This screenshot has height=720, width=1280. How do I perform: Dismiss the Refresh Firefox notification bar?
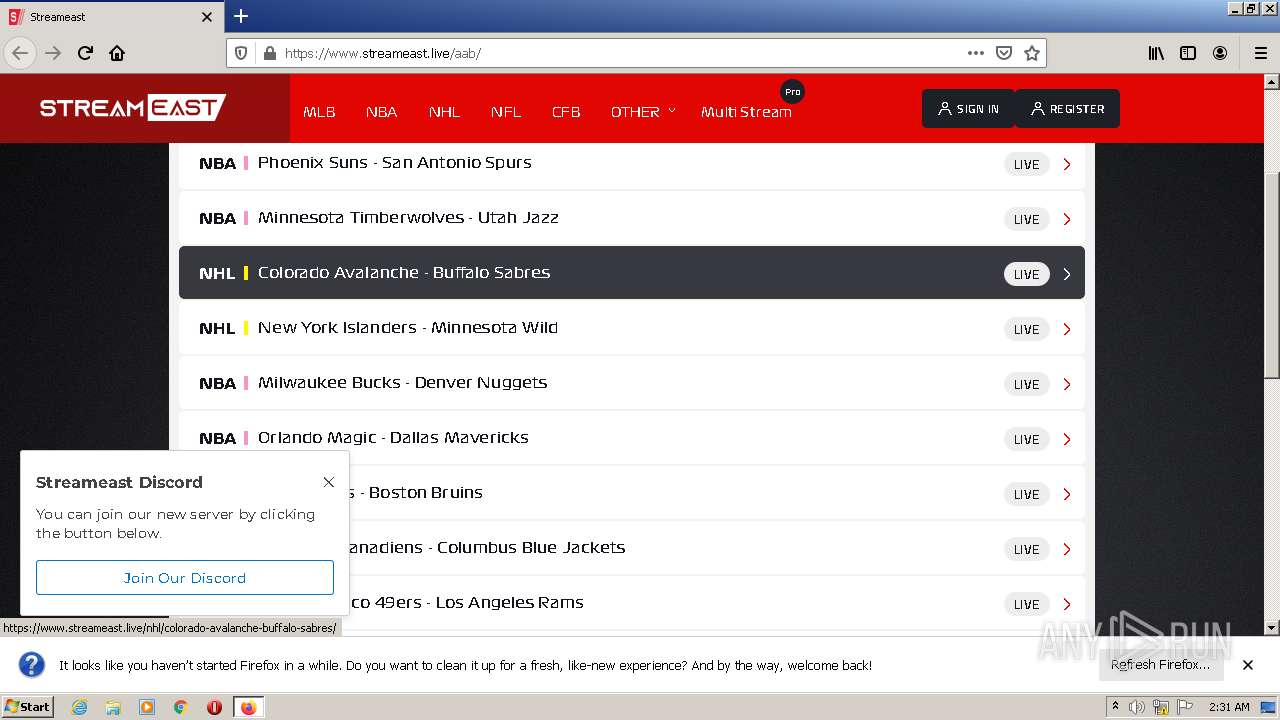point(1247,665)
